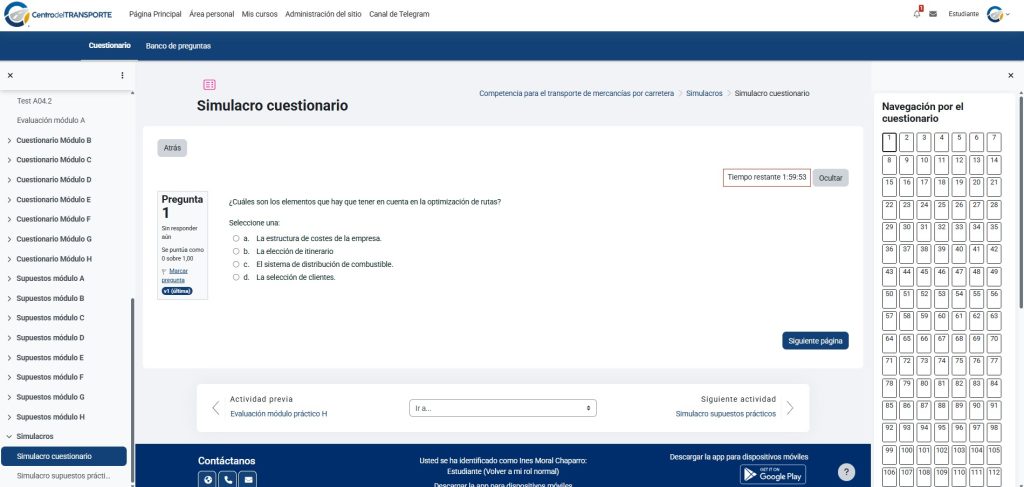Expand Supuestos módulo D section

click(x=9, y=338)
